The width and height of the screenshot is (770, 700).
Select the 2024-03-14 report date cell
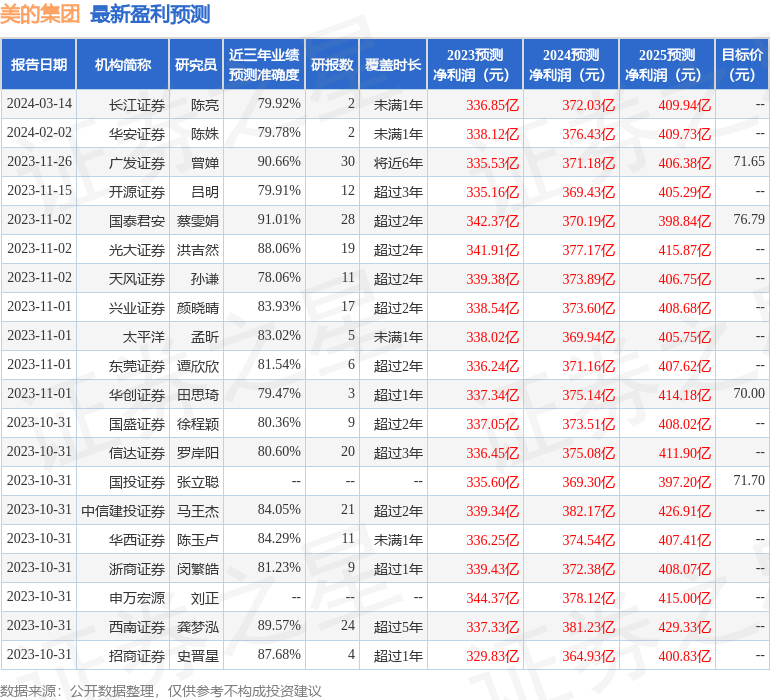(40, 104)
